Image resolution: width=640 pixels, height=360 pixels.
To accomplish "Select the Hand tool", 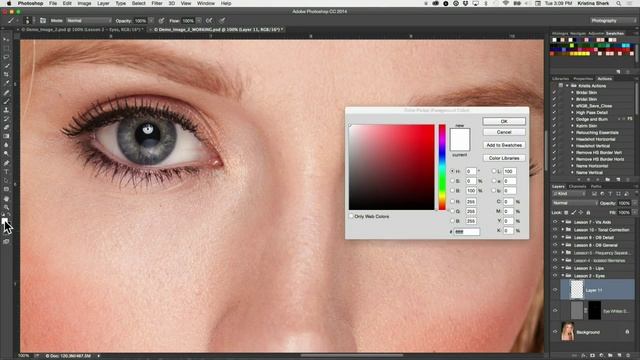I will pos(6,199).
